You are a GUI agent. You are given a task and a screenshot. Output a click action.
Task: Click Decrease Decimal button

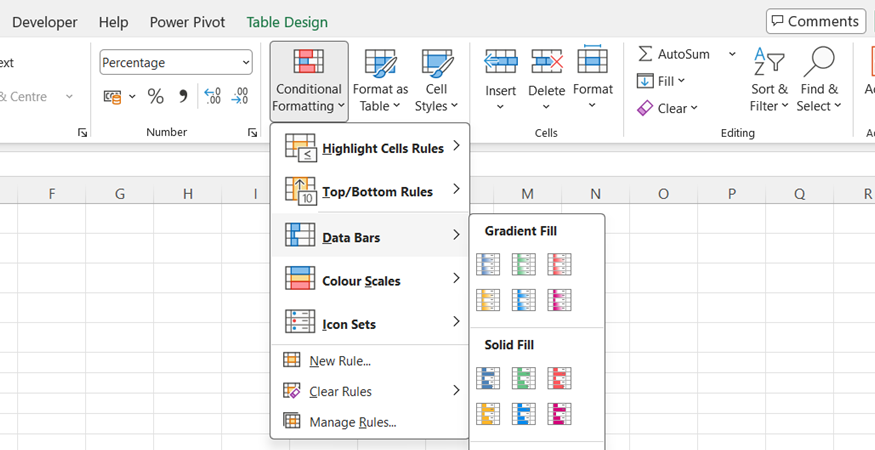pyautogui.click(x=240, y=97)
